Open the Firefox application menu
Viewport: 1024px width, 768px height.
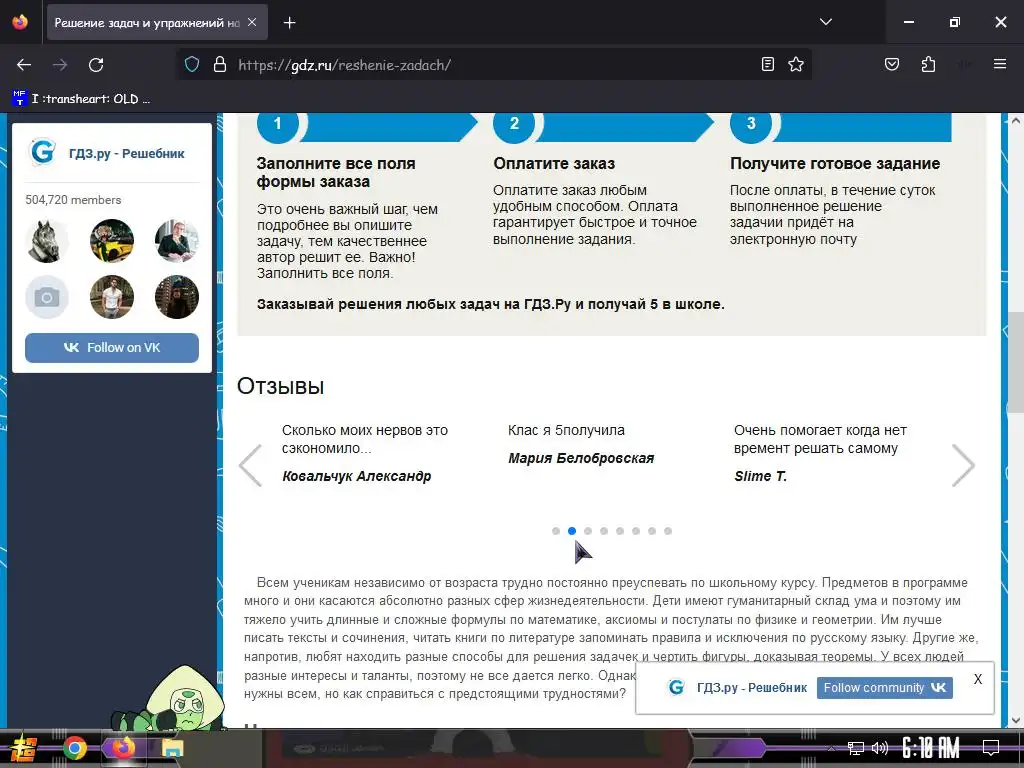point(1000,64)
